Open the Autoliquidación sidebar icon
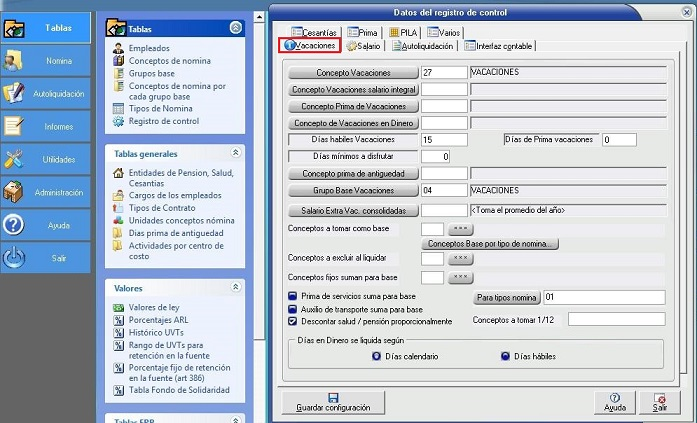The image size is (697, 423). (14, 94)
